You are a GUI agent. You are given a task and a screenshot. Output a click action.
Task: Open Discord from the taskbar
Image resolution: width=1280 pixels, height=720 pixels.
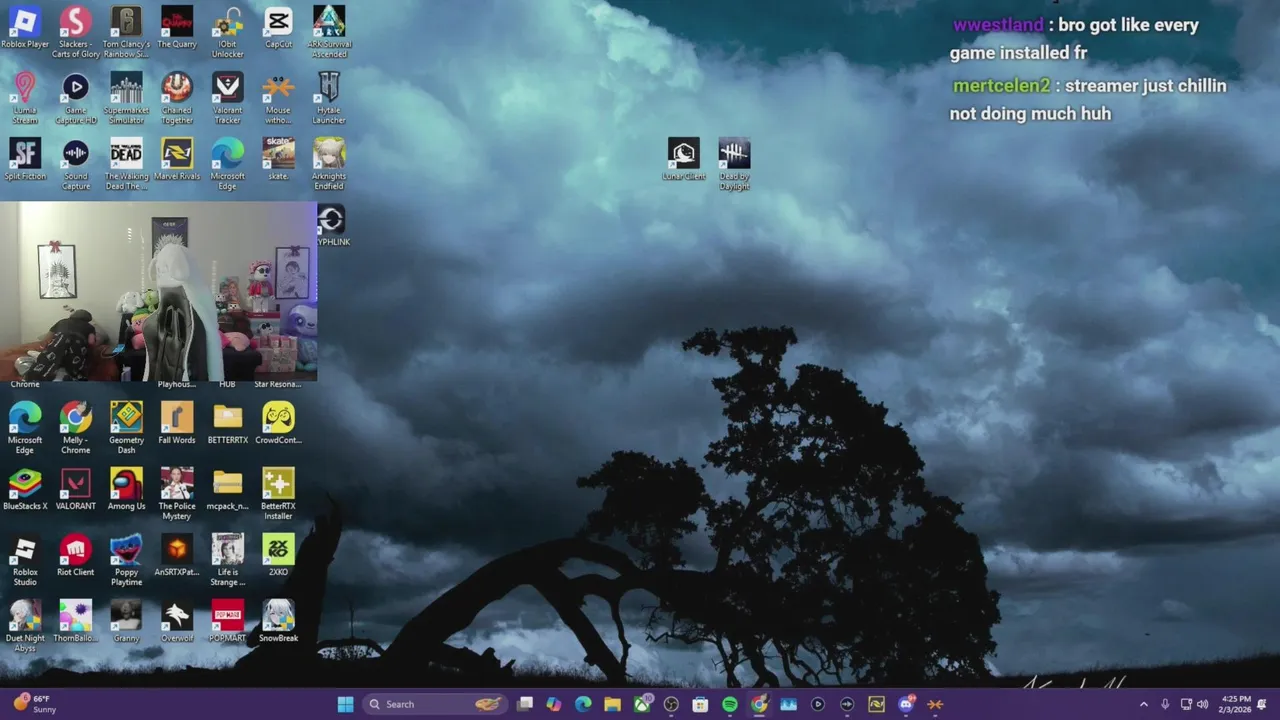click(x=906, y=704)
